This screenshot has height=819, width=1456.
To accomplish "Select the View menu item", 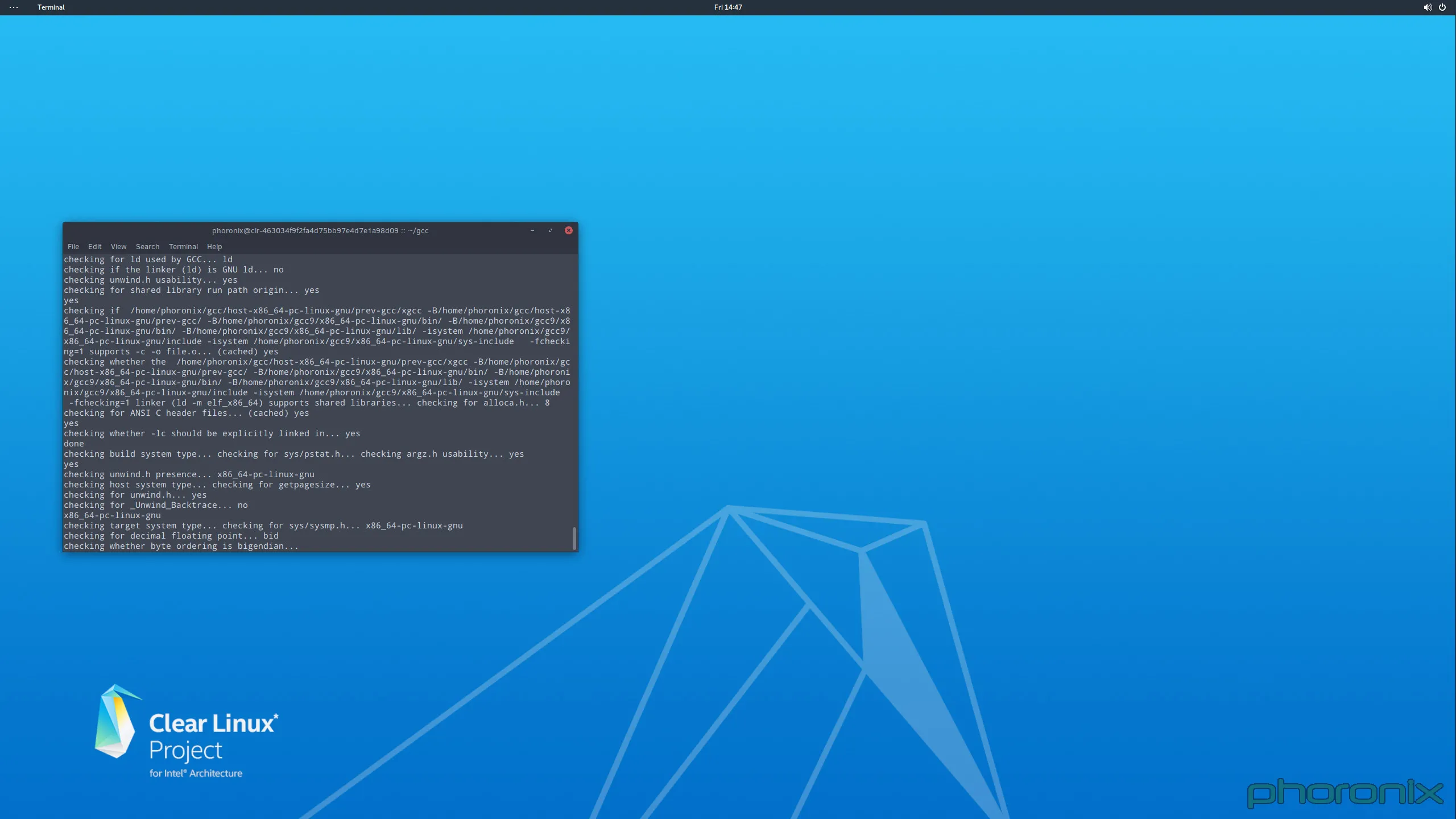I will [118, 247].
